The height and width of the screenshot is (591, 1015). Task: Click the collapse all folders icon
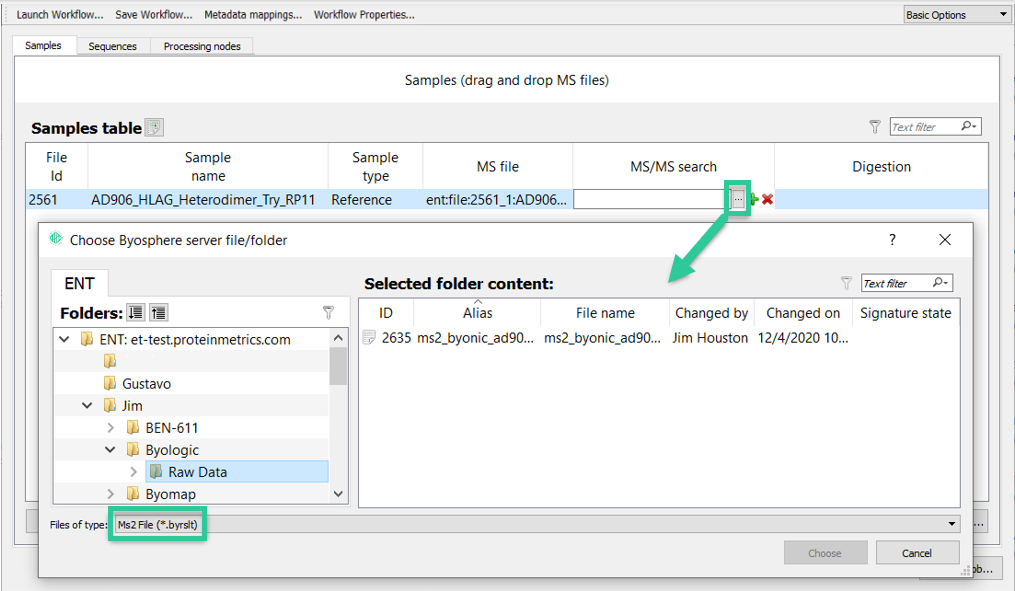point(159,313)
